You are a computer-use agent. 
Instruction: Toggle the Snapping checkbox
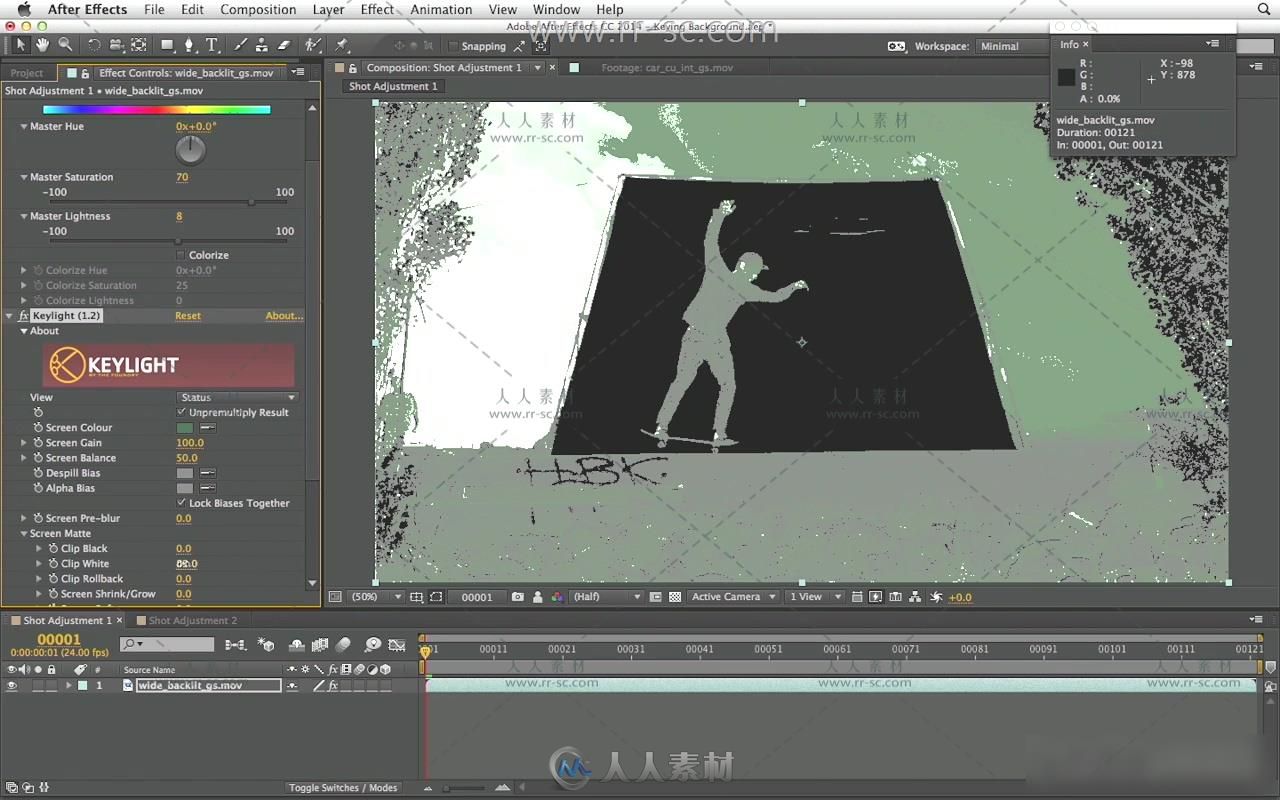(453, 46)
